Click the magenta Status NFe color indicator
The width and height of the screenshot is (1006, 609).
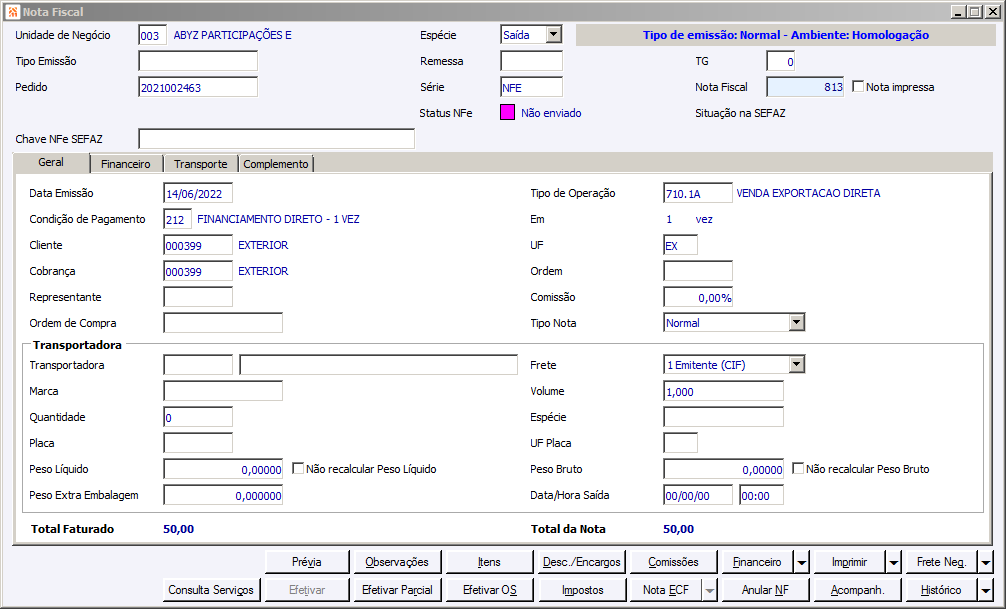click(507, 113)
